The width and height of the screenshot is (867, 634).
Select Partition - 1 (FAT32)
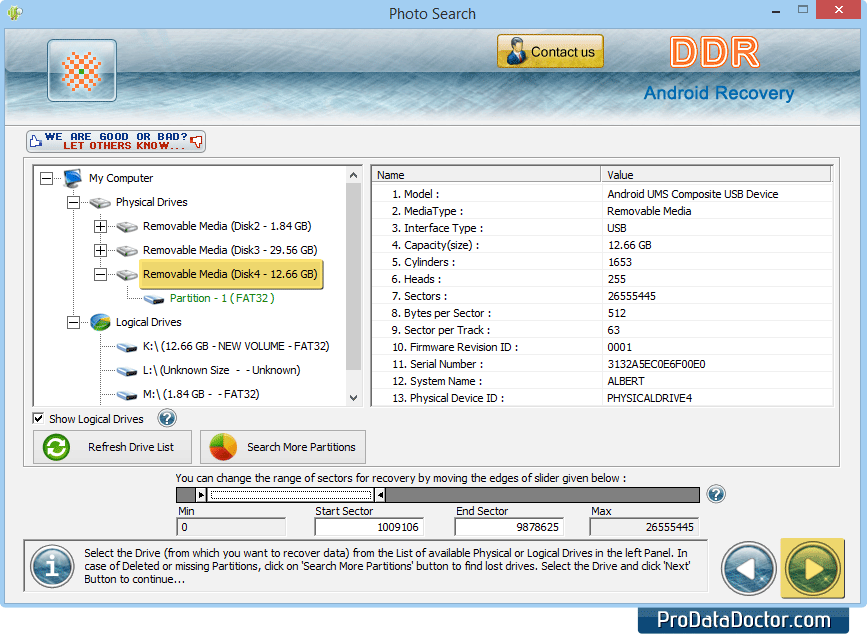pyautogui.click(x=222, y=298)
